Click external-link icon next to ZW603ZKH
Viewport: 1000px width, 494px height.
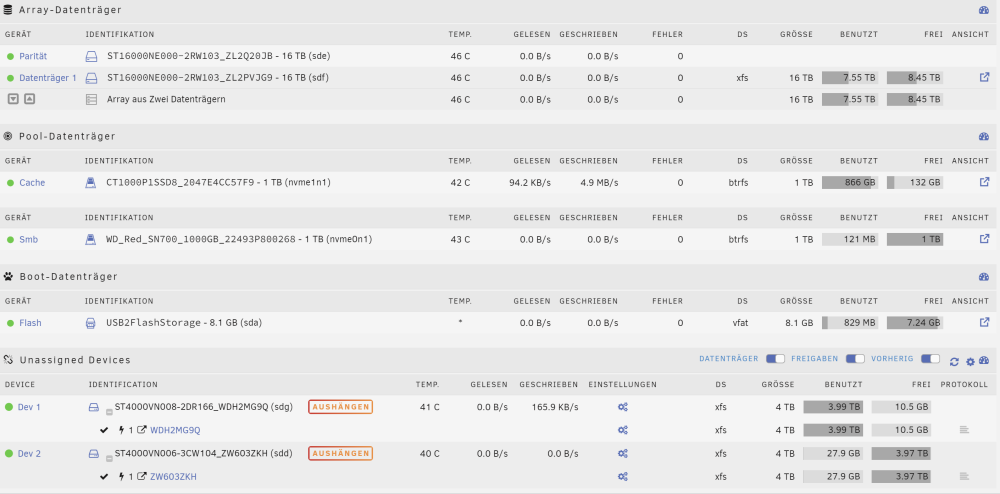(x=142, y=476)
